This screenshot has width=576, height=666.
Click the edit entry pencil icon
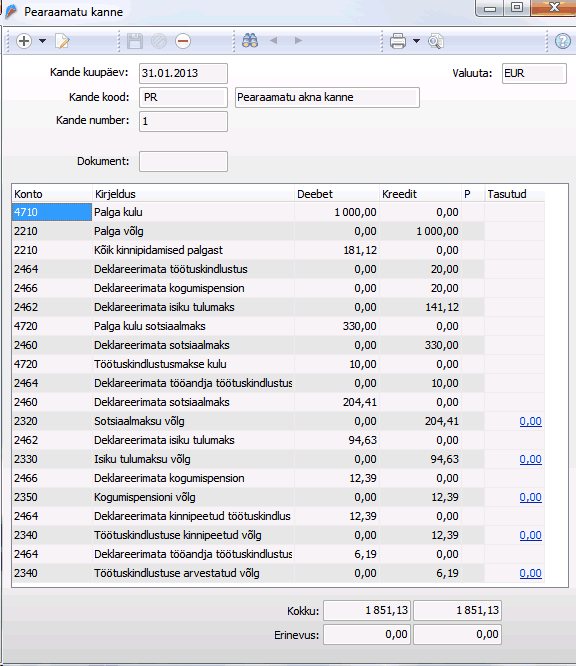[x=62, y=41]
